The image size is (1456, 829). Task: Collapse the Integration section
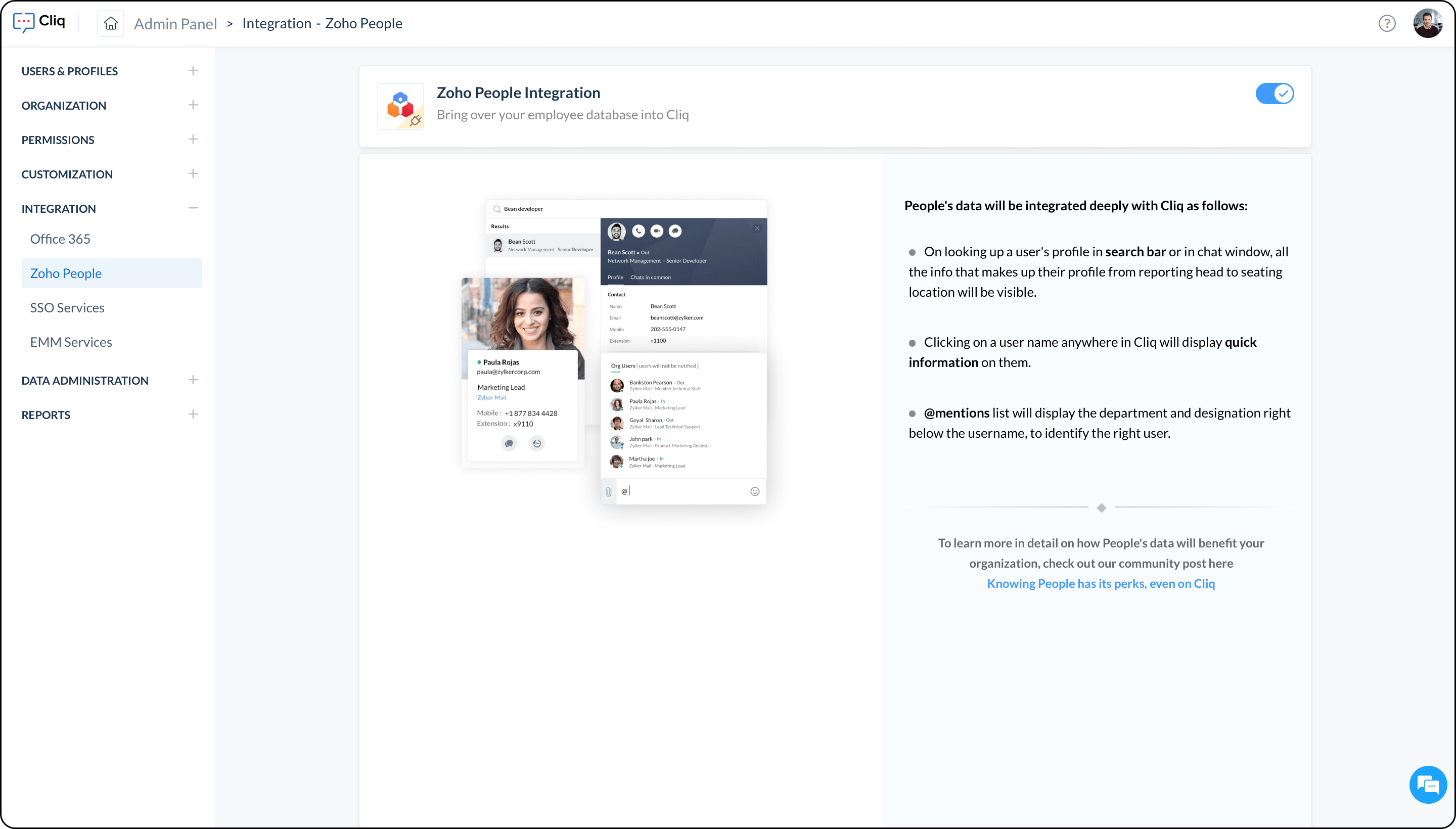tap(193, 208)
